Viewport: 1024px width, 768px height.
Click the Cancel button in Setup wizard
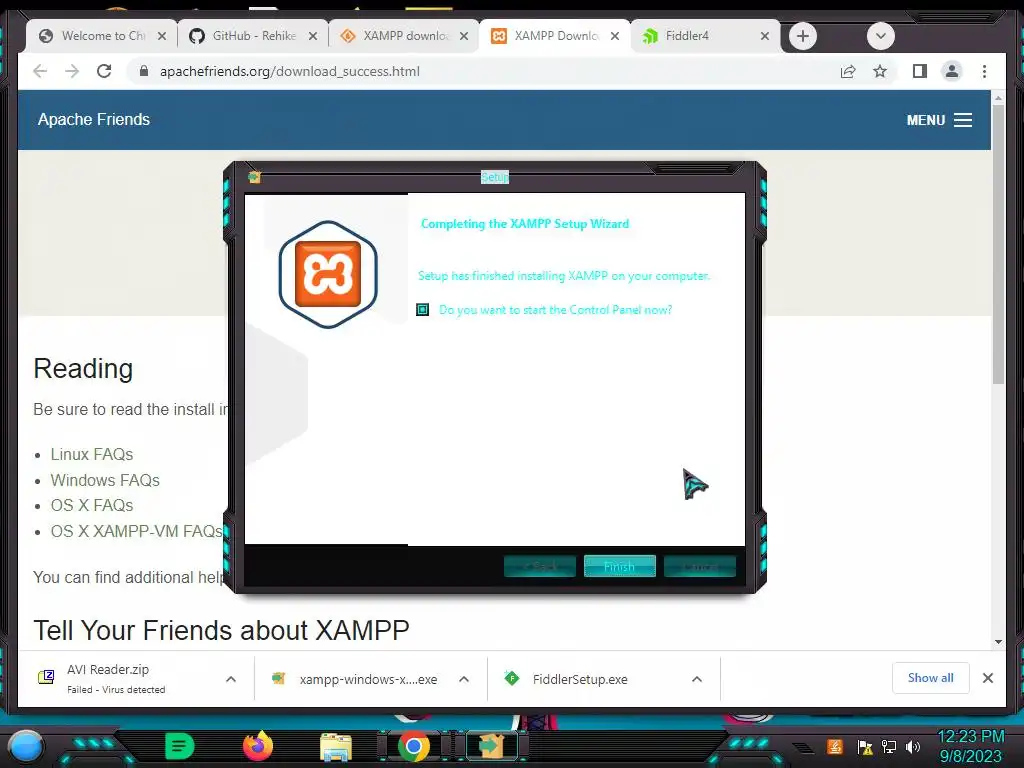(699, 566)
